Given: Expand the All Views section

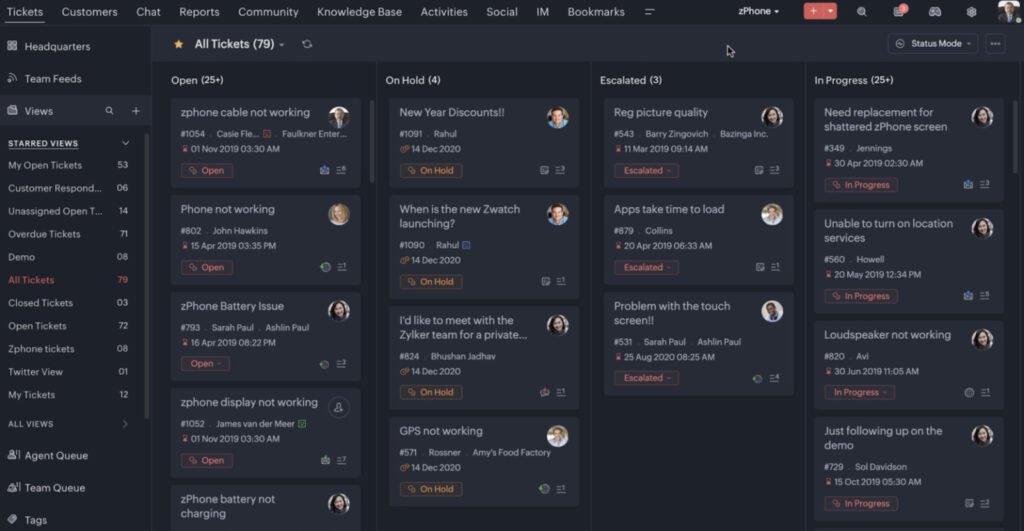Looking at the screenshot, I should click(x=125, y=424).
